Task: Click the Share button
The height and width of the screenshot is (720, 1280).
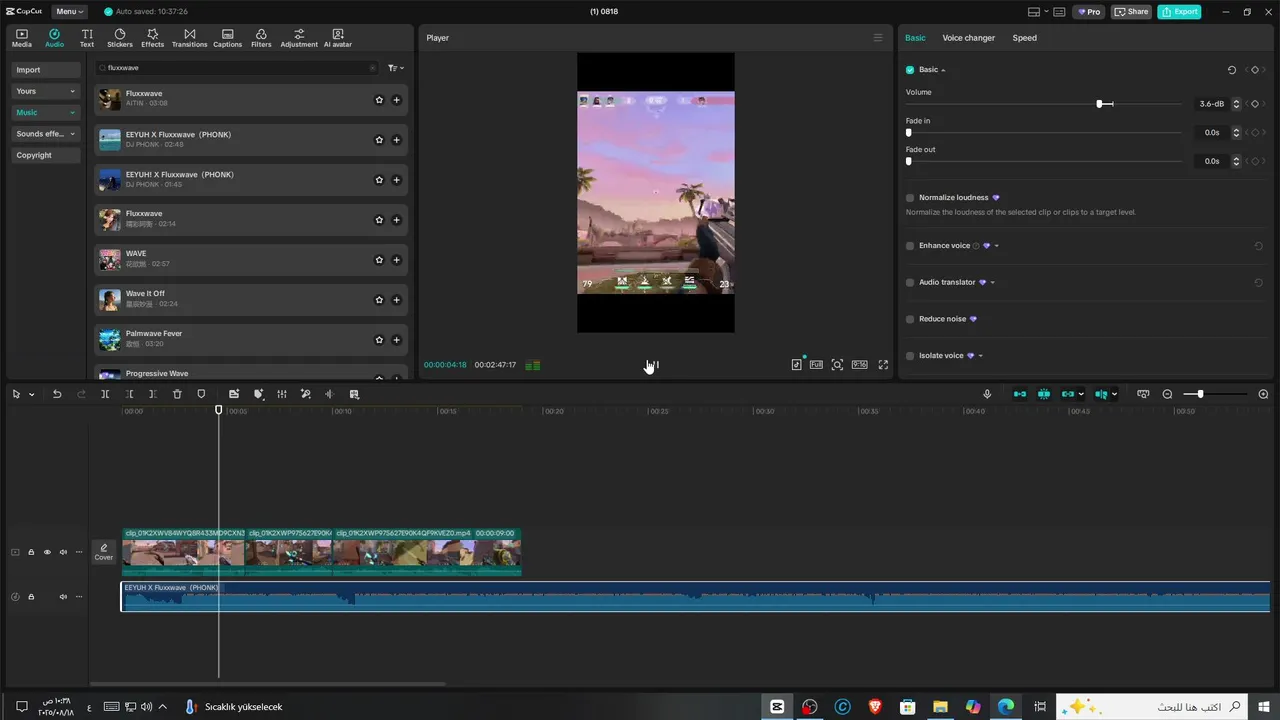Action: [1132, 12]
